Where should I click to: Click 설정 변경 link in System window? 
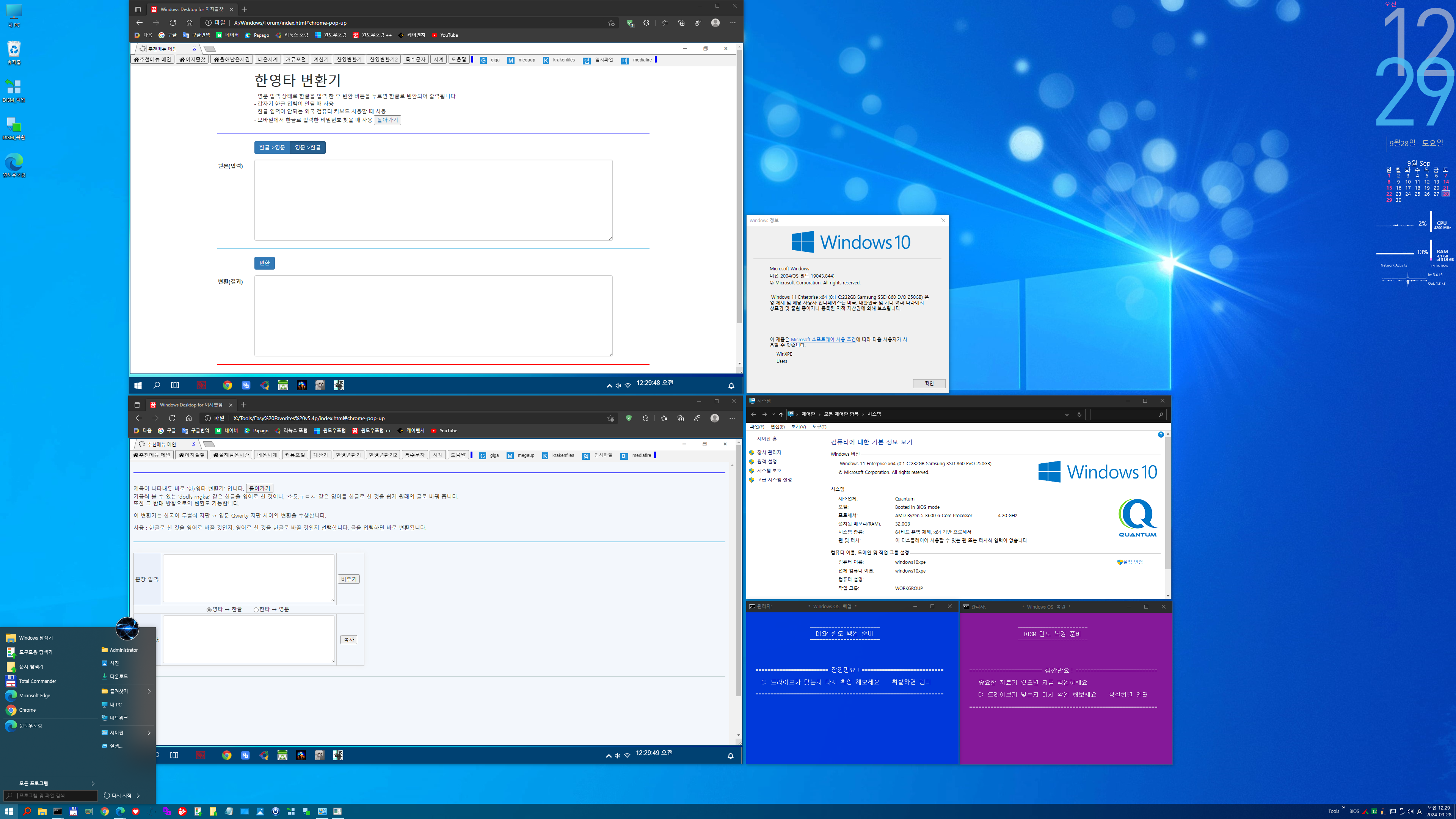pyautogui.click(x=1130, y=562)
